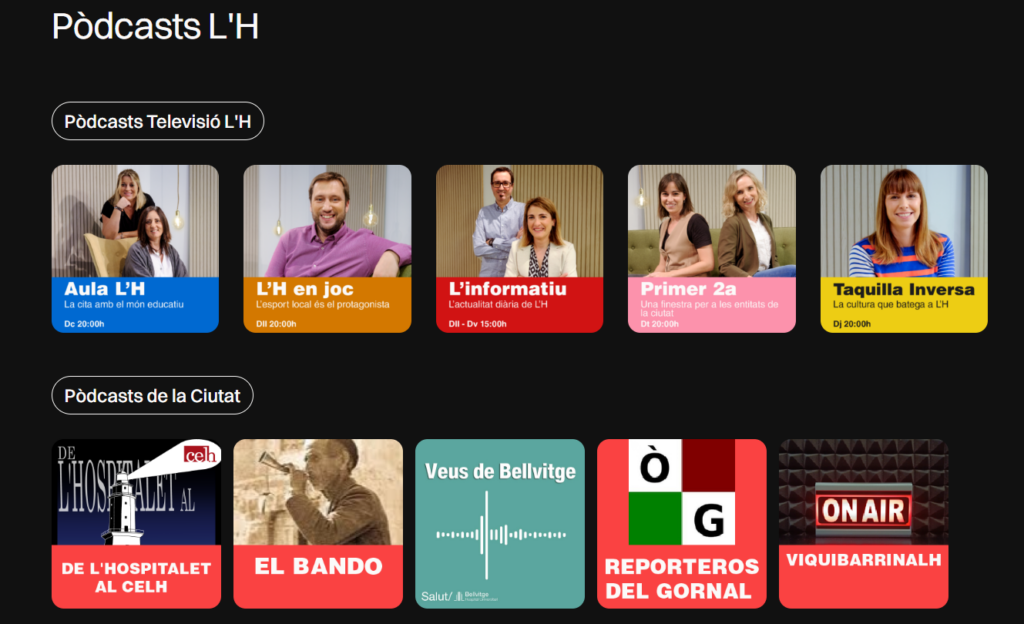
Task: Open the Viquibarrinalh podcast card
Action: [863, 523]
